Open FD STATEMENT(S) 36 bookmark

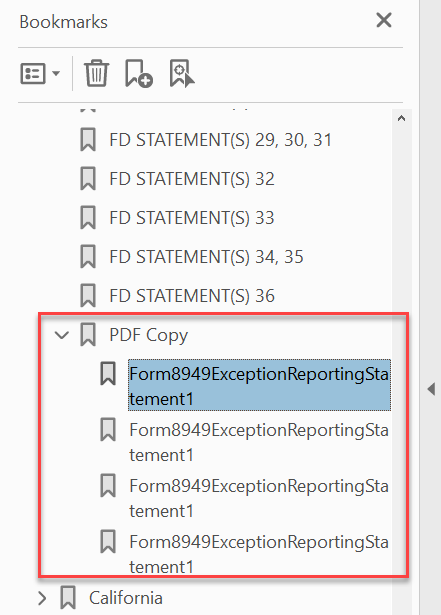192,296
